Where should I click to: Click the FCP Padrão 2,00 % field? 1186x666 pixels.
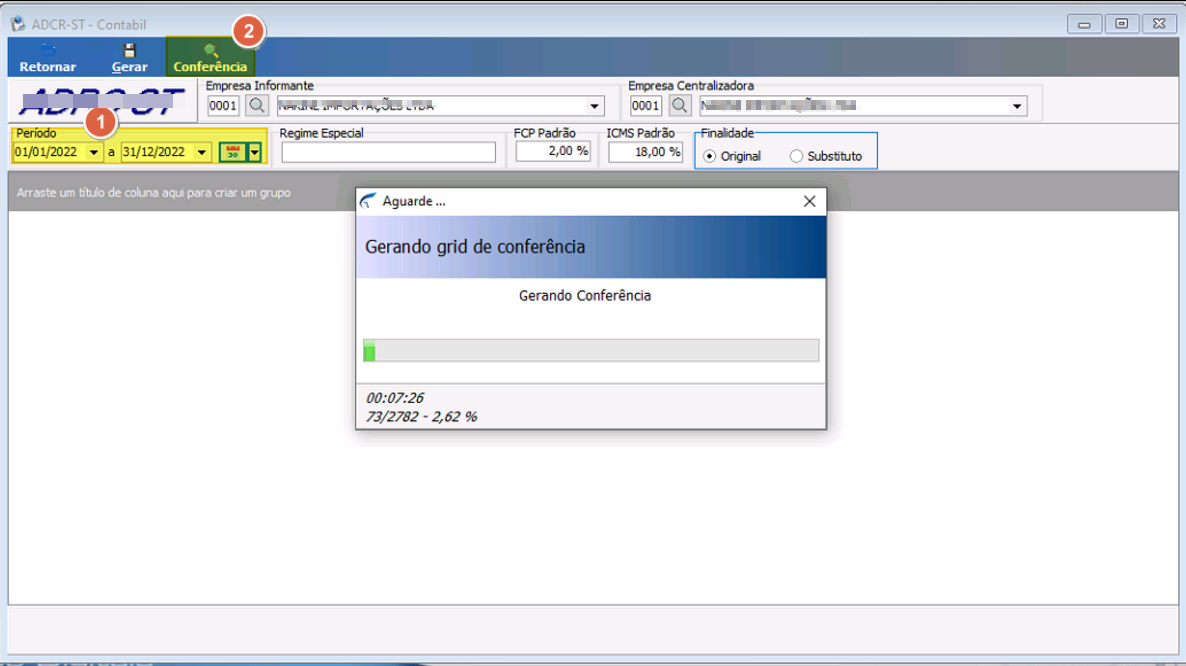tap(553, 151)
